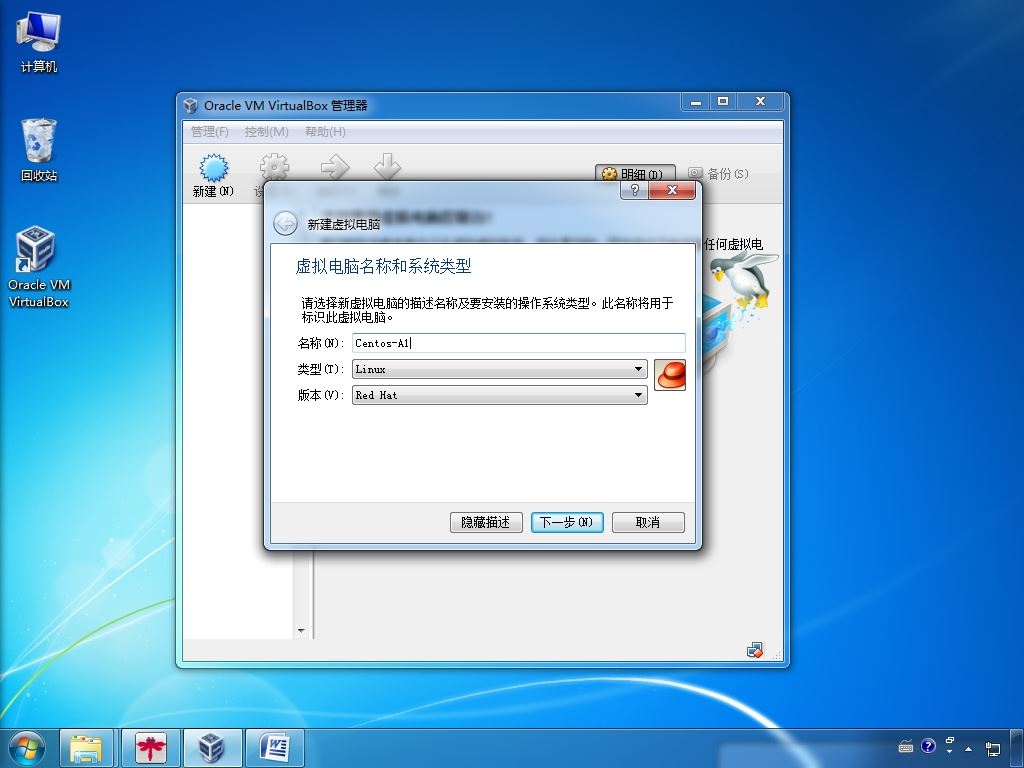Show hidden tray icons arrow

pyautogui.click(x=968, y=748)
